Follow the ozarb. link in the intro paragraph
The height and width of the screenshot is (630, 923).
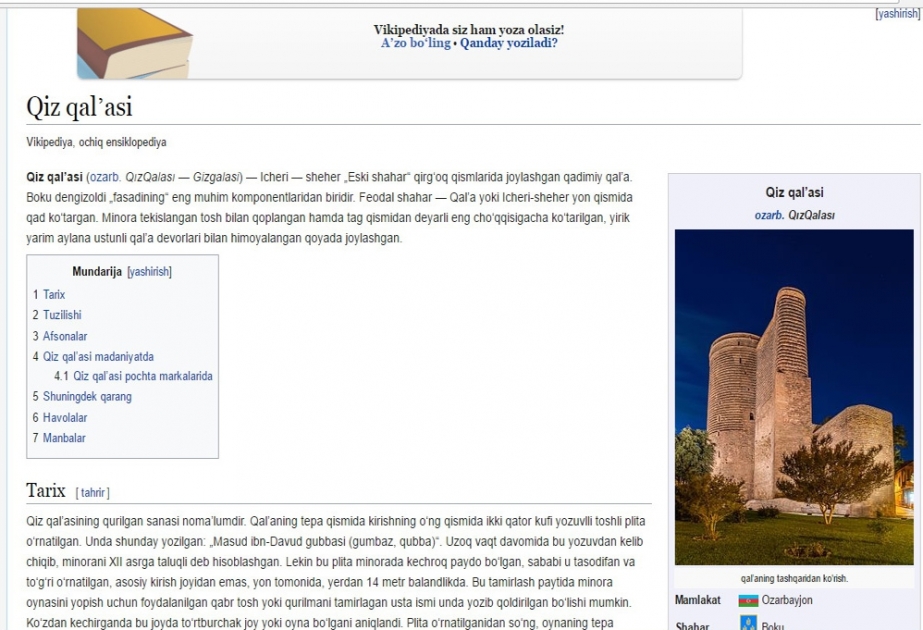[x=105, y=177]
